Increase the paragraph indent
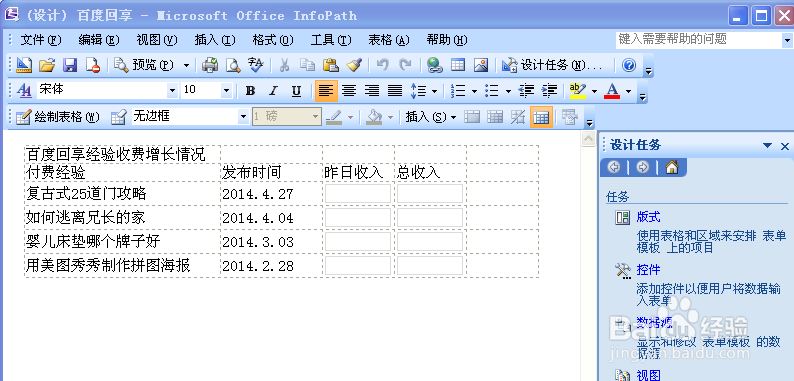Image resolution: width=794 pixels, height=381 pixels. (x=549, y=91)
